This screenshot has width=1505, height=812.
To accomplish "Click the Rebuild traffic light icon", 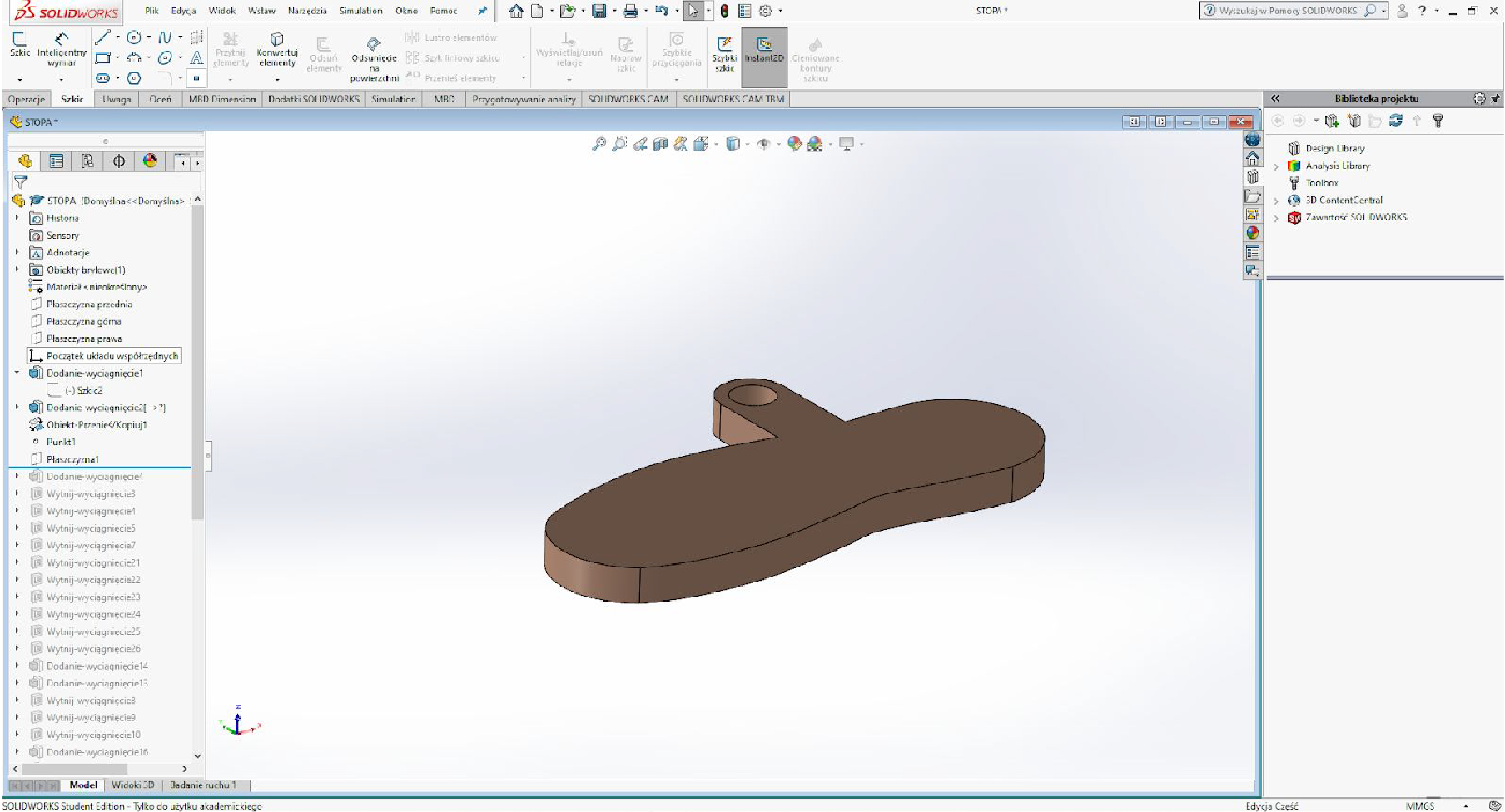I will coord(724,12).
